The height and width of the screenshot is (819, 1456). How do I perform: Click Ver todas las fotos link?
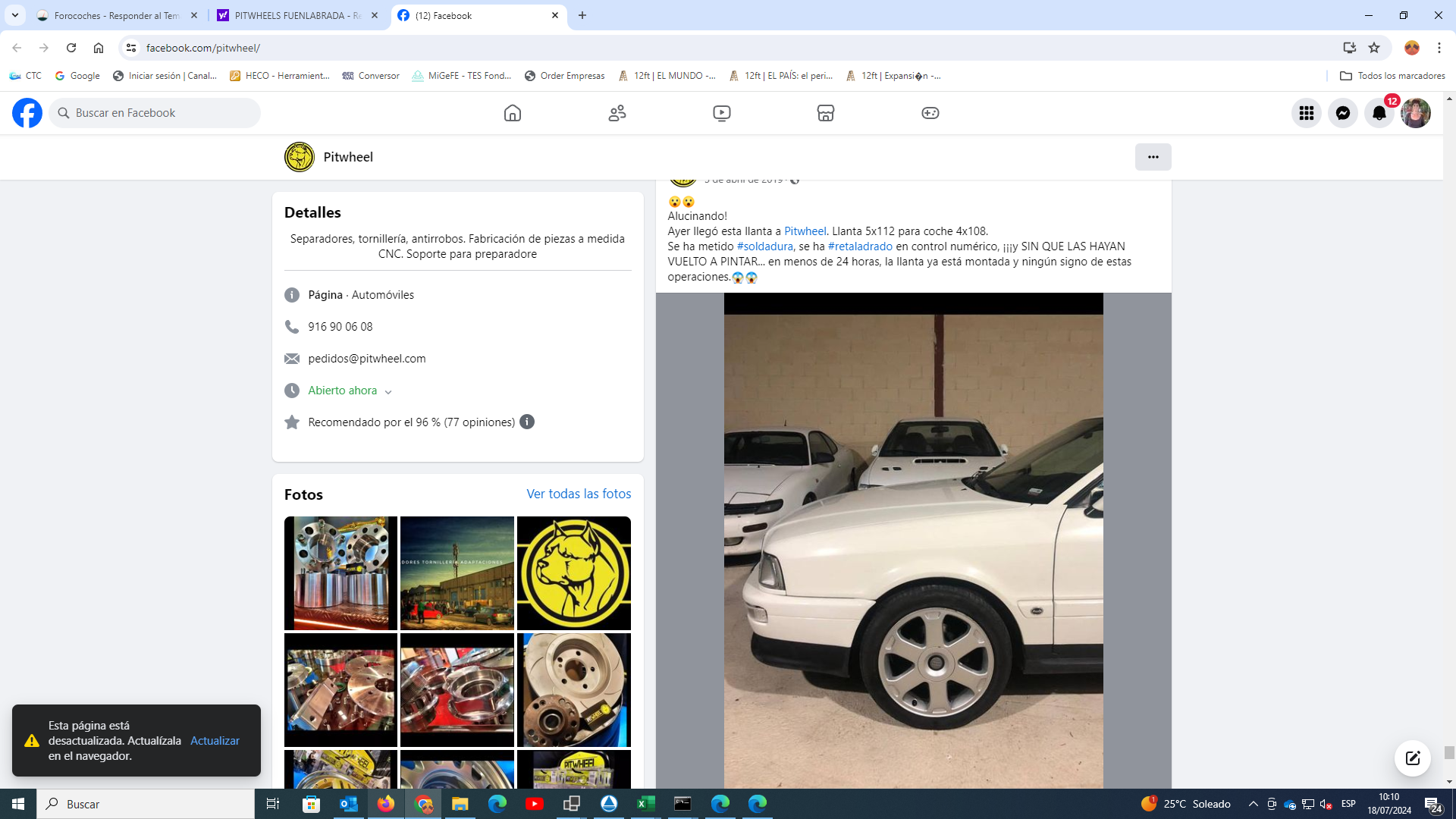click(x=579, y=494)
